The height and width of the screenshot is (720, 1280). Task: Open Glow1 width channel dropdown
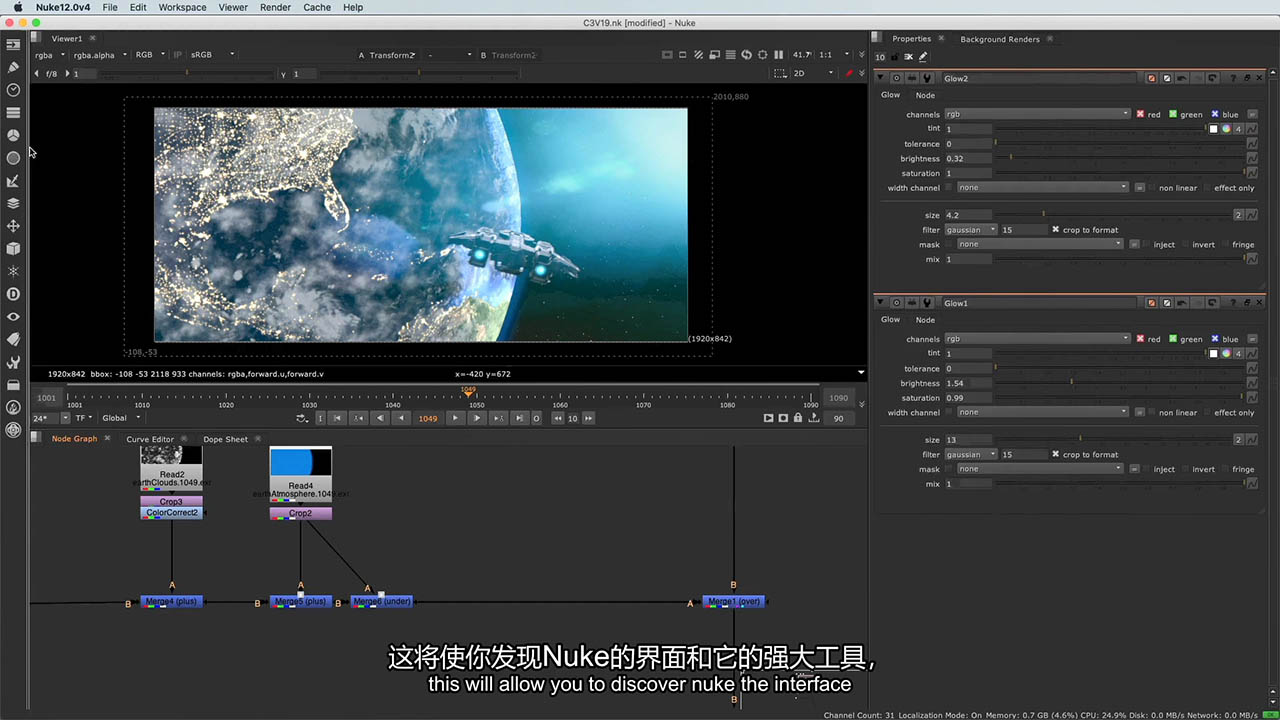click(x=1042, y=412)
